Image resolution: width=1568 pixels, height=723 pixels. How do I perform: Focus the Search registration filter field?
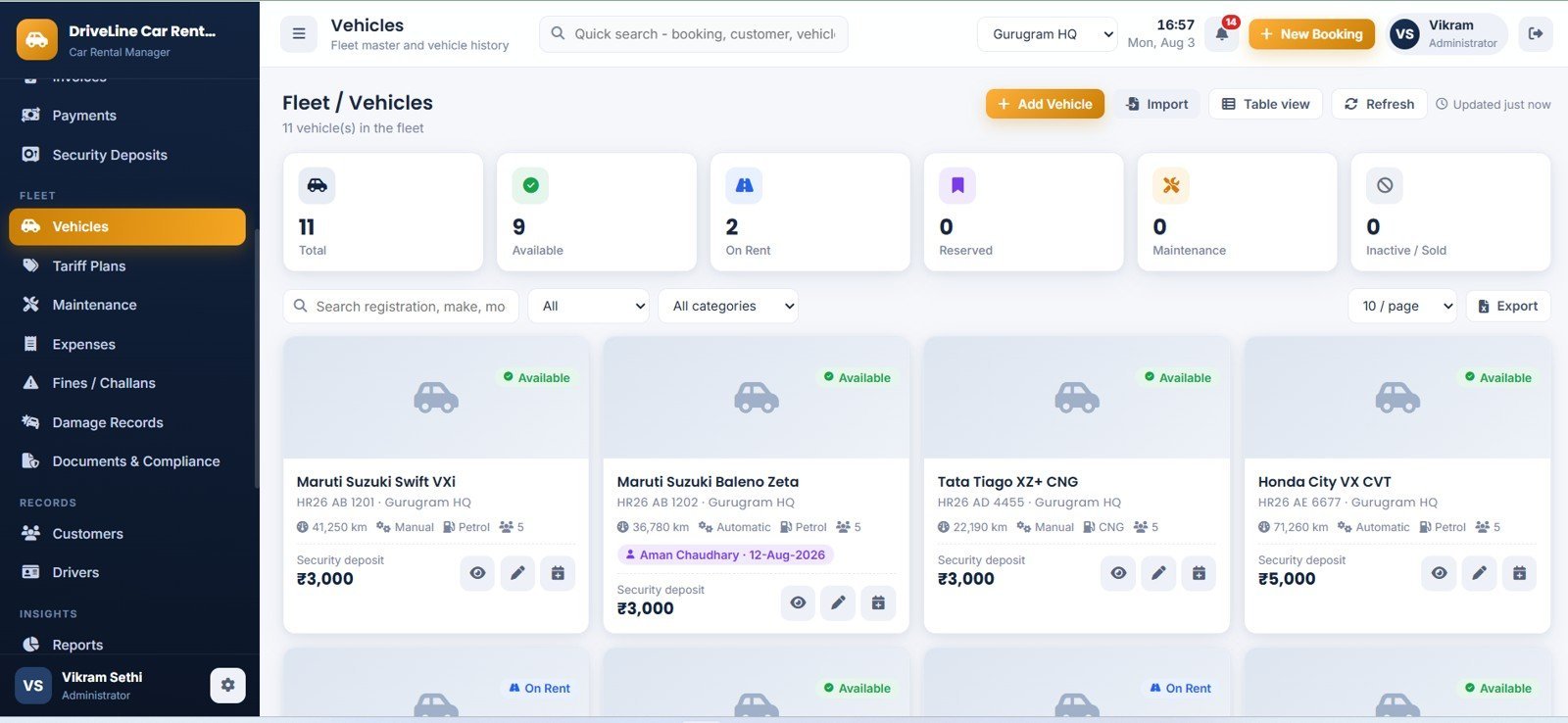(x=401, y=306)
